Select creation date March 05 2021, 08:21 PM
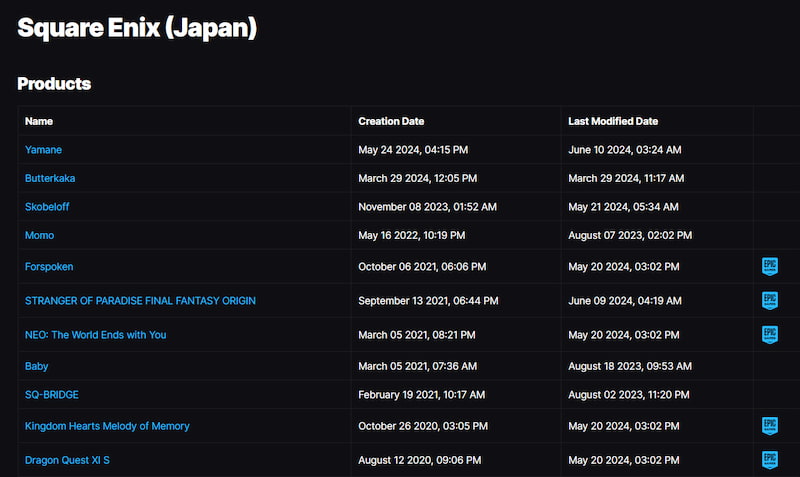This screenshot has height=477, width=800. (x=416, y=335)
